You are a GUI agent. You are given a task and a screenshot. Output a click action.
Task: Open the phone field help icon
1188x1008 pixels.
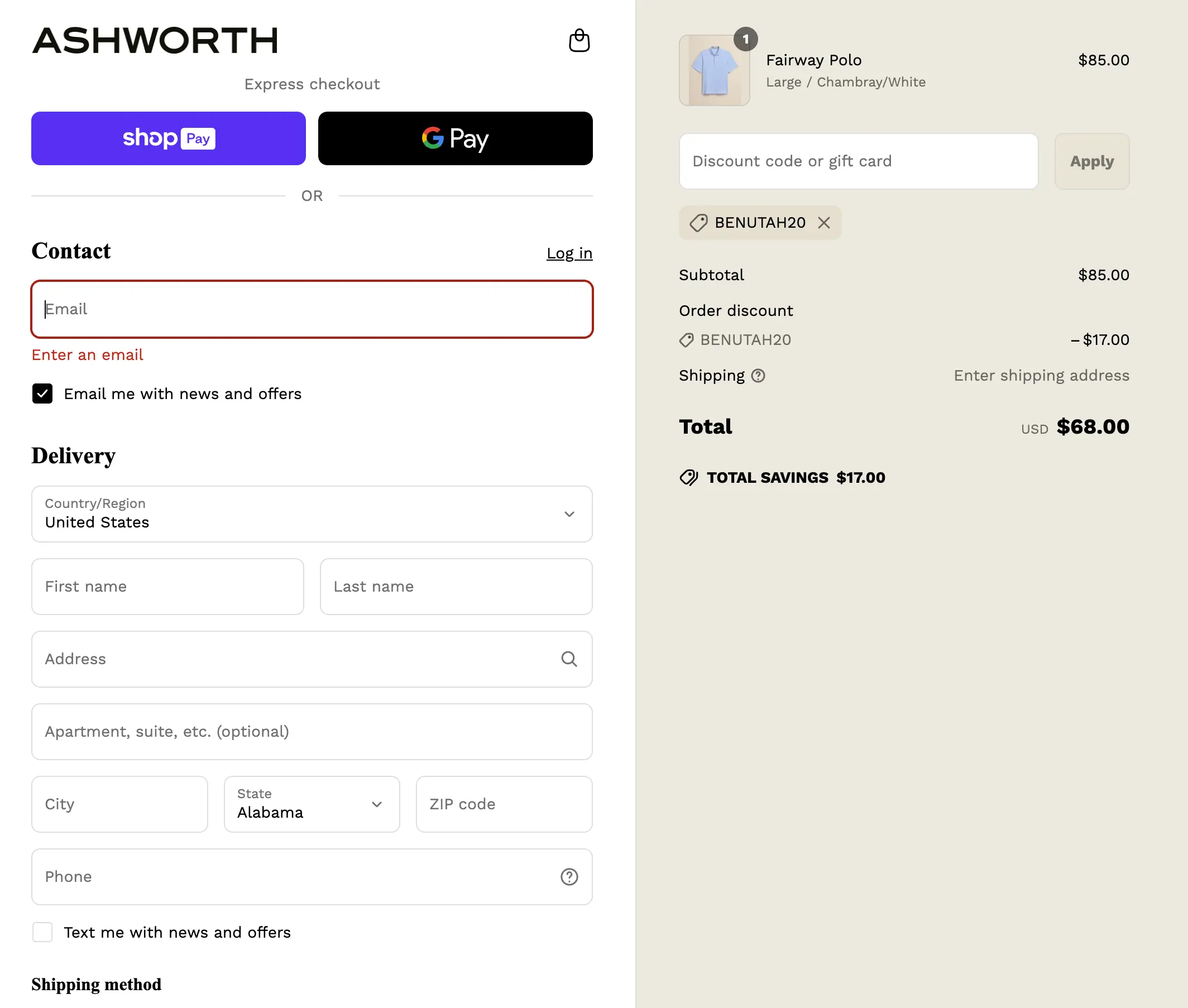tap(568, 877)
